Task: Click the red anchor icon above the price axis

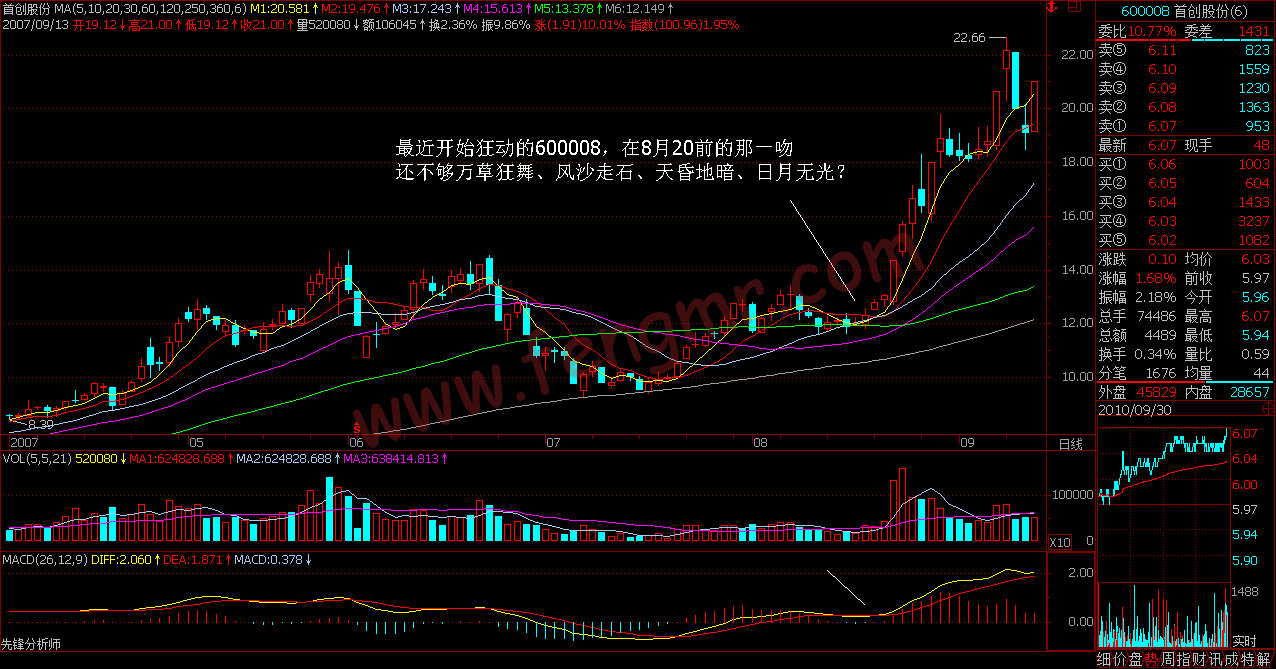Action: tap(1051, 8)
